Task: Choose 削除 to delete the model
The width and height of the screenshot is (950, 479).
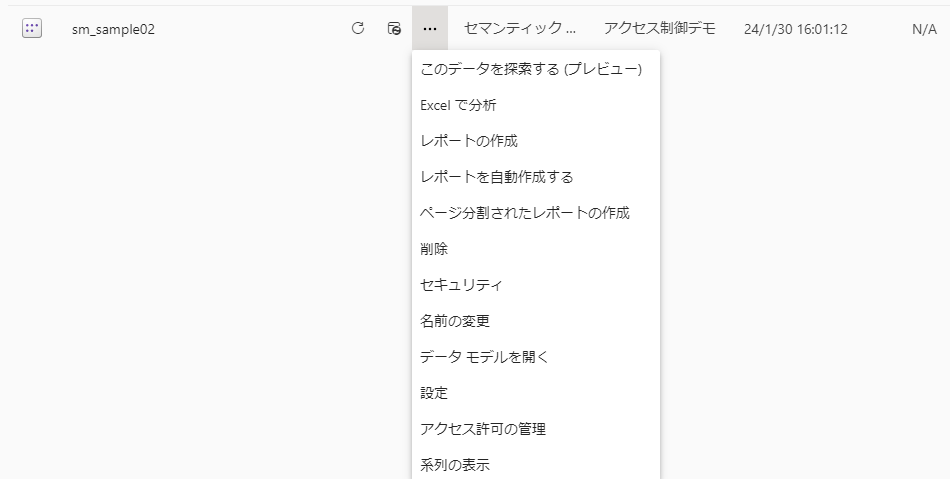Action: [536, 249]
